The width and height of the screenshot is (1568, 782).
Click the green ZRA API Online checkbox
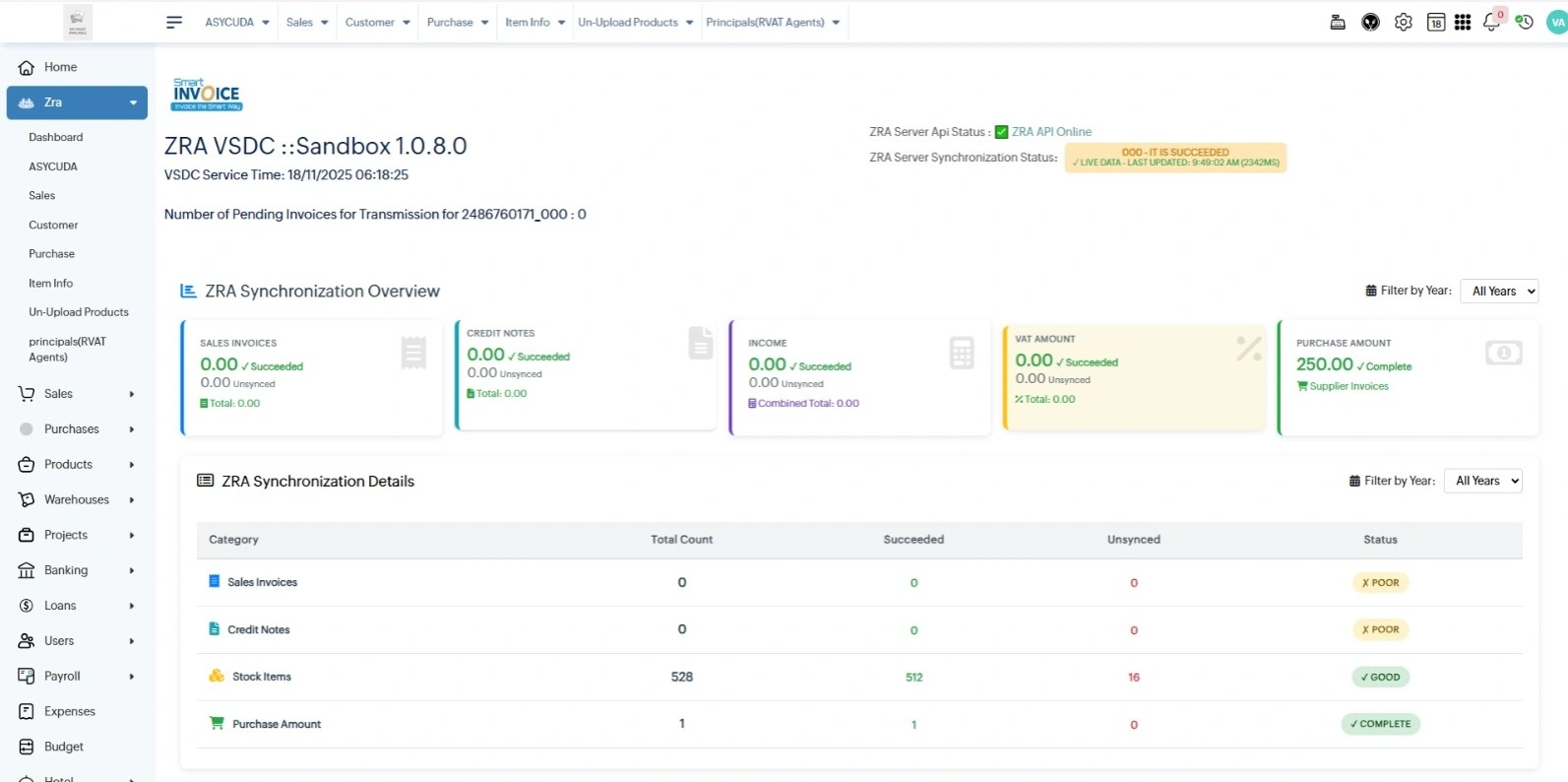click(1001, 132)
